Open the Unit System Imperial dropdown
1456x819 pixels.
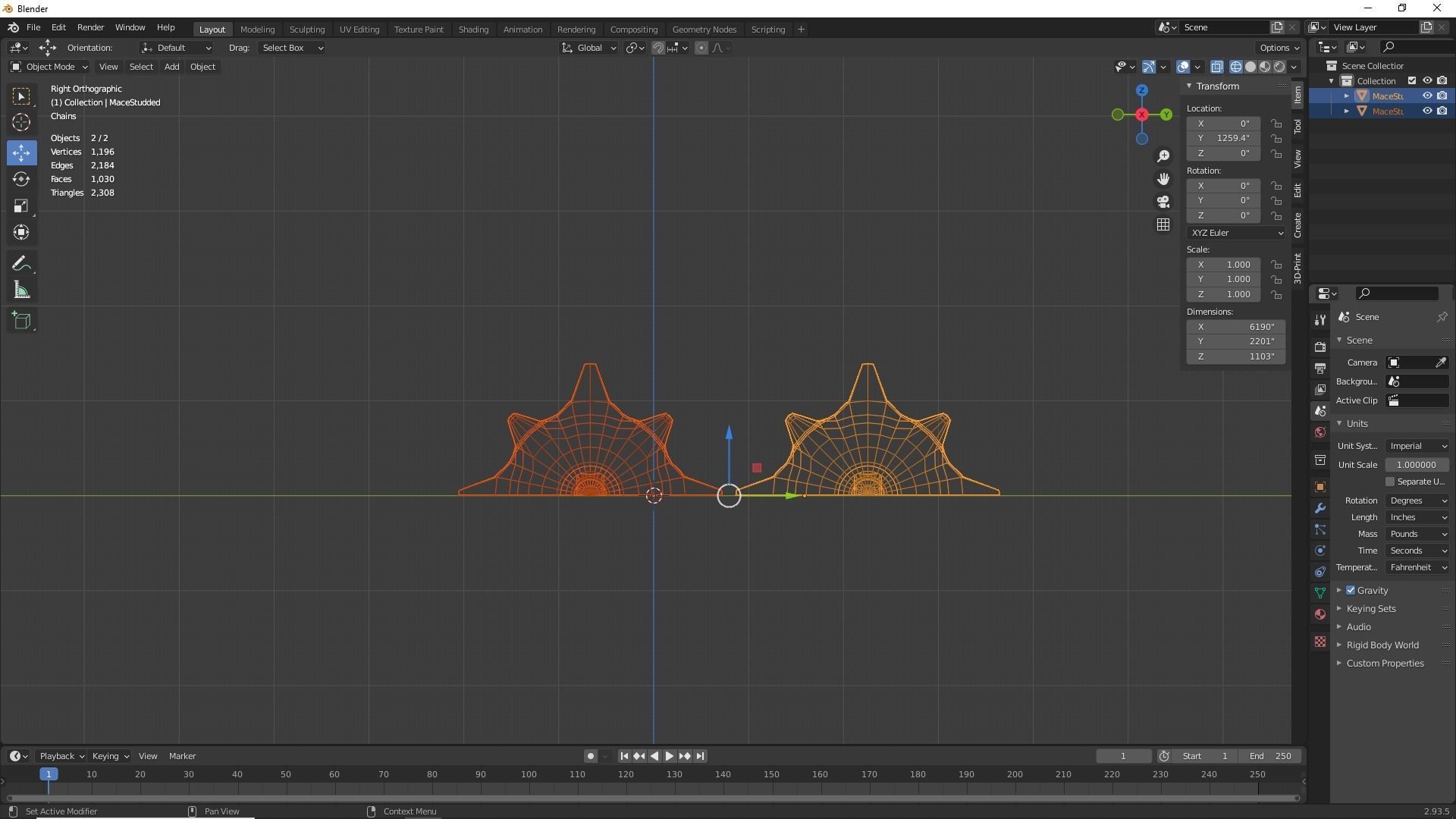tap(1417, 446)
